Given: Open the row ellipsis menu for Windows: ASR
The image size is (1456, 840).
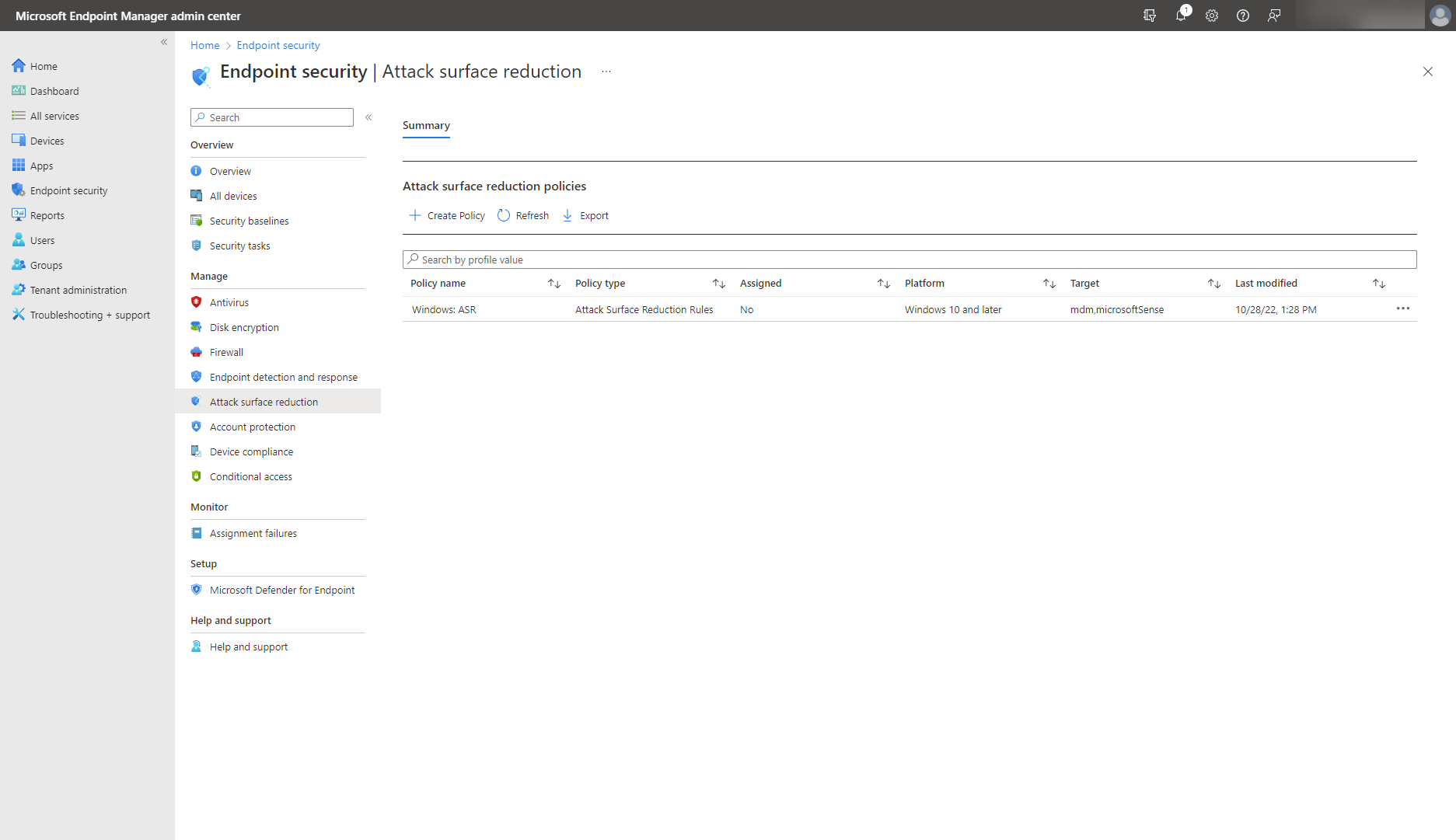Looking at the screenshot, I should [x=1403, y=308].
